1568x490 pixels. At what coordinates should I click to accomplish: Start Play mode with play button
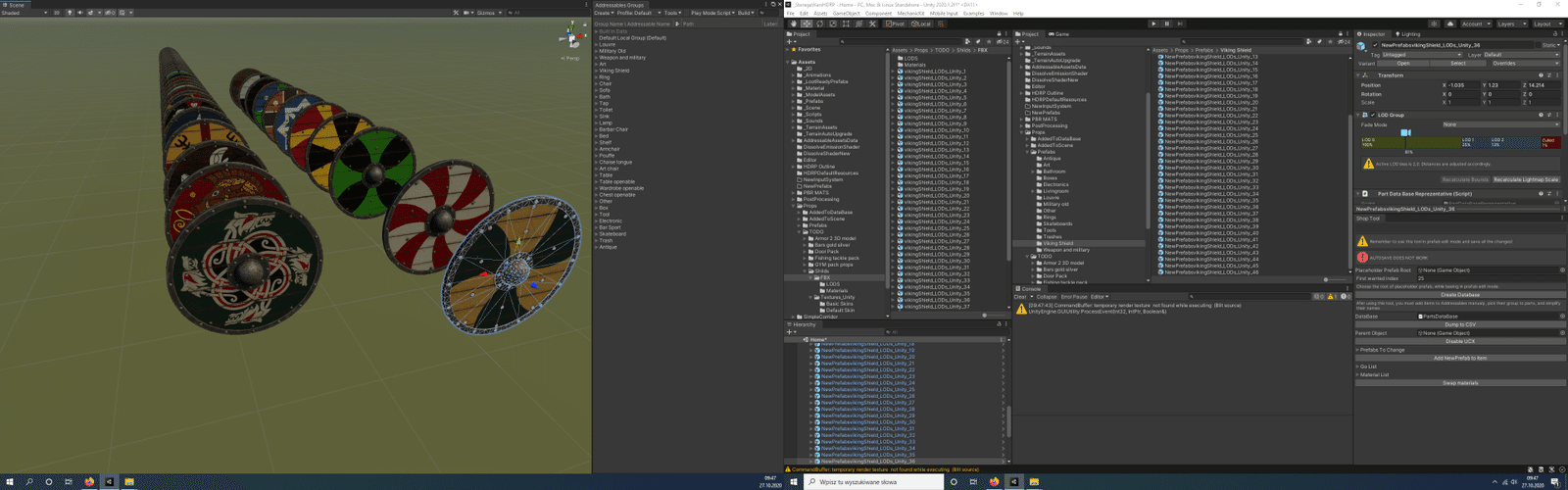pos(1153,24)
